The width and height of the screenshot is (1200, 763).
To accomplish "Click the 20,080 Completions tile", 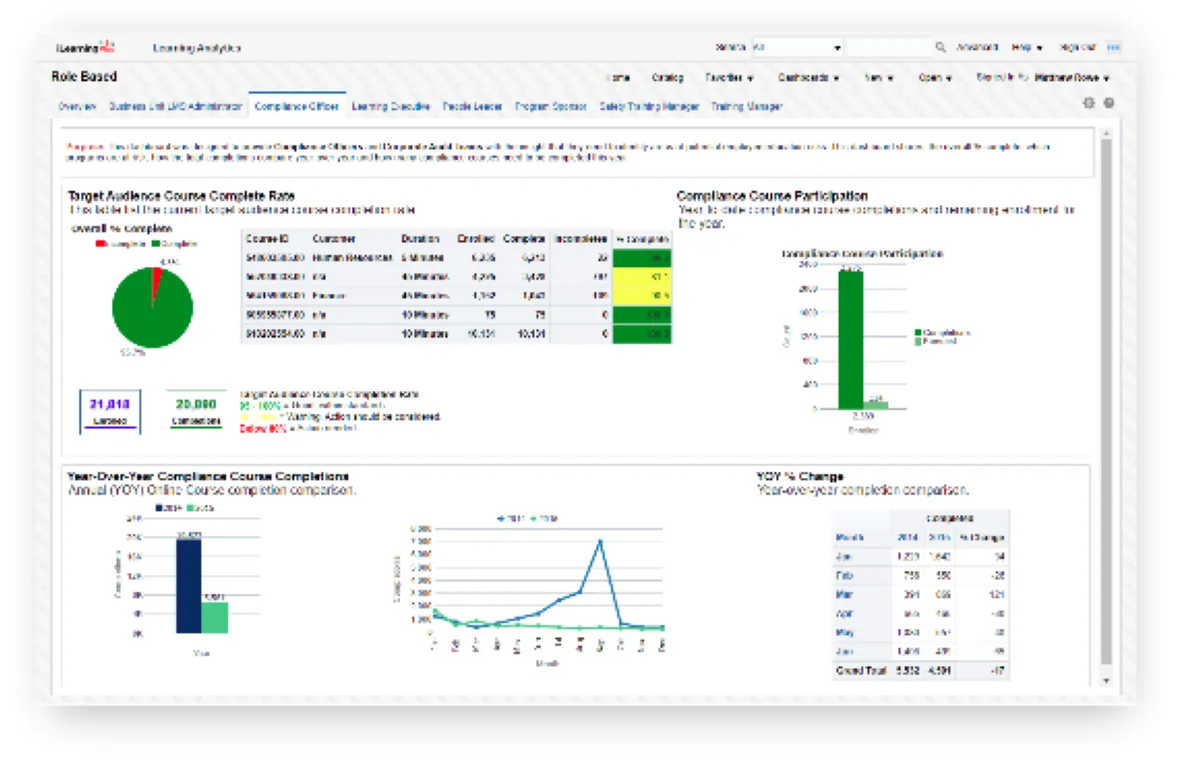I will 195,410.
